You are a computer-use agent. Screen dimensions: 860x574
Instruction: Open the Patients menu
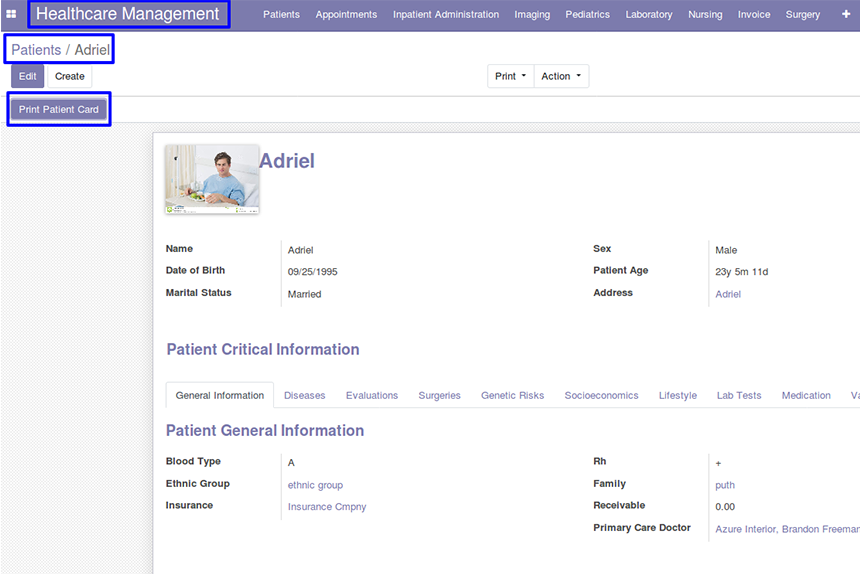281,15
